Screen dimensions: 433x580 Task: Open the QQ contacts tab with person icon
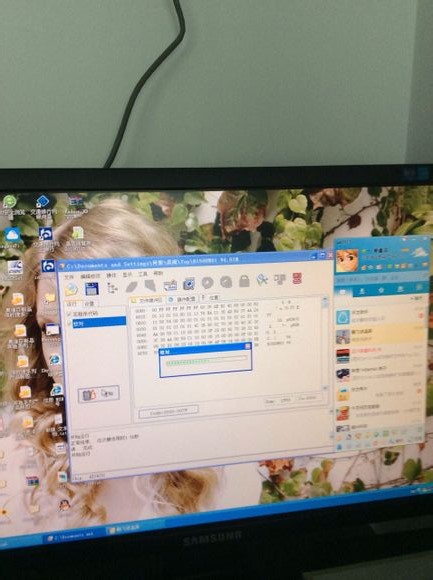(362, 291)
